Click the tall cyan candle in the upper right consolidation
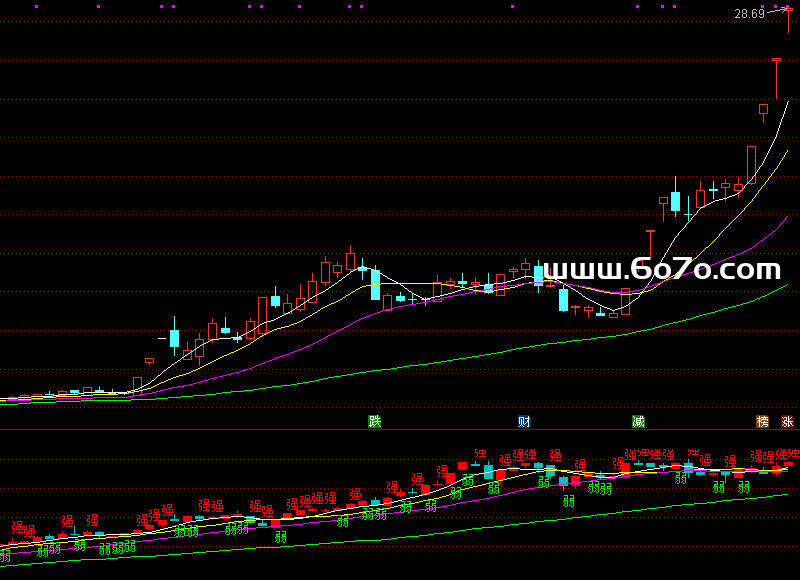The height and width of the screenshot is (580, 800). coord(676,201)
